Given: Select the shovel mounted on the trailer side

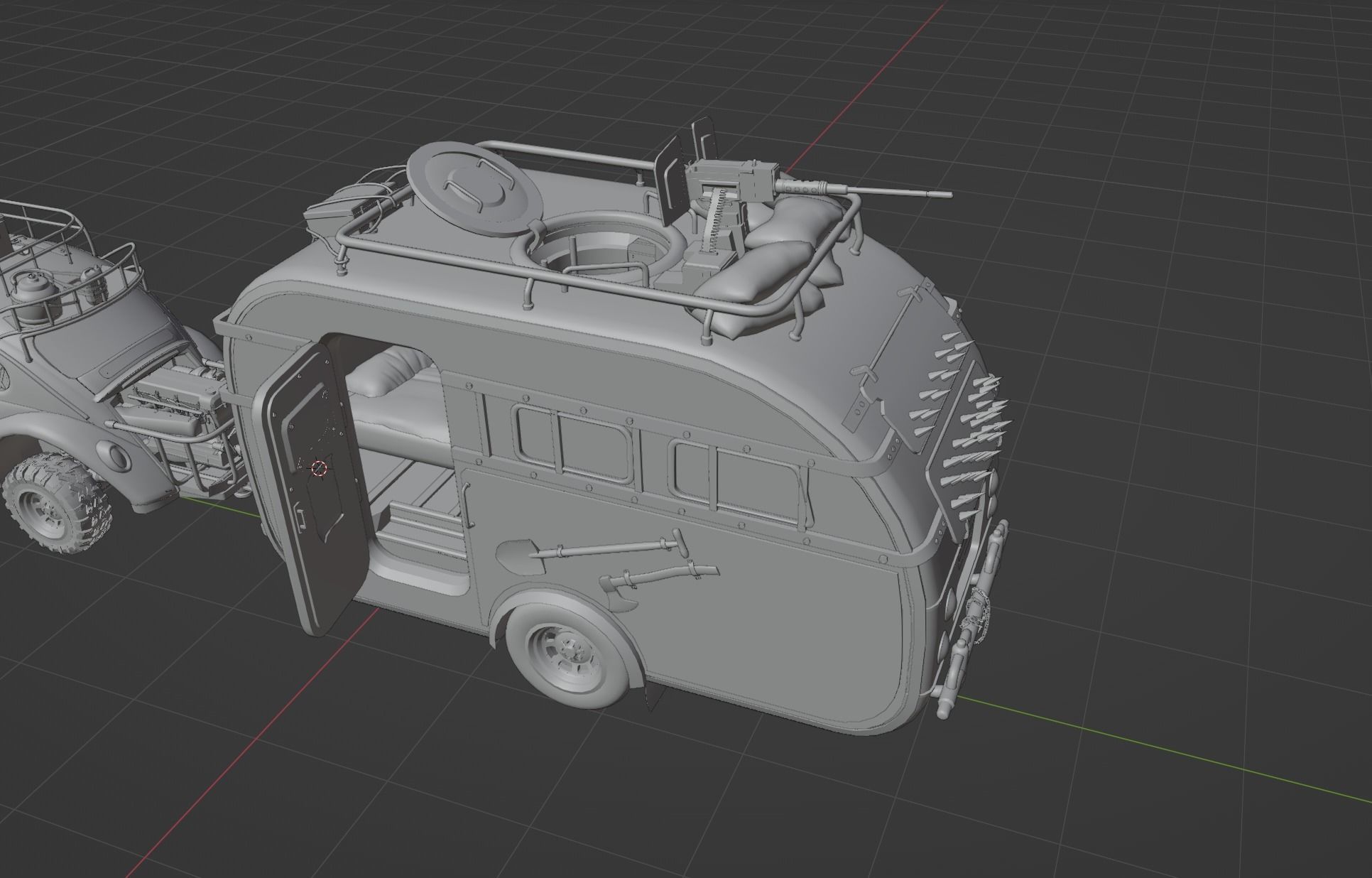Looking at the screenshot, I should (x=592, y=551).
